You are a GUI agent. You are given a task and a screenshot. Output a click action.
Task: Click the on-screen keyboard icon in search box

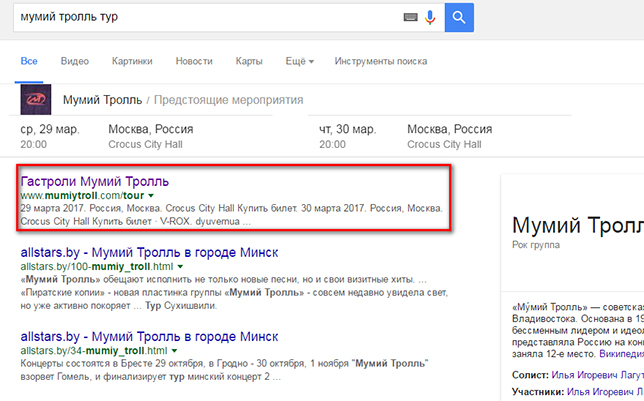click(410, 17)
